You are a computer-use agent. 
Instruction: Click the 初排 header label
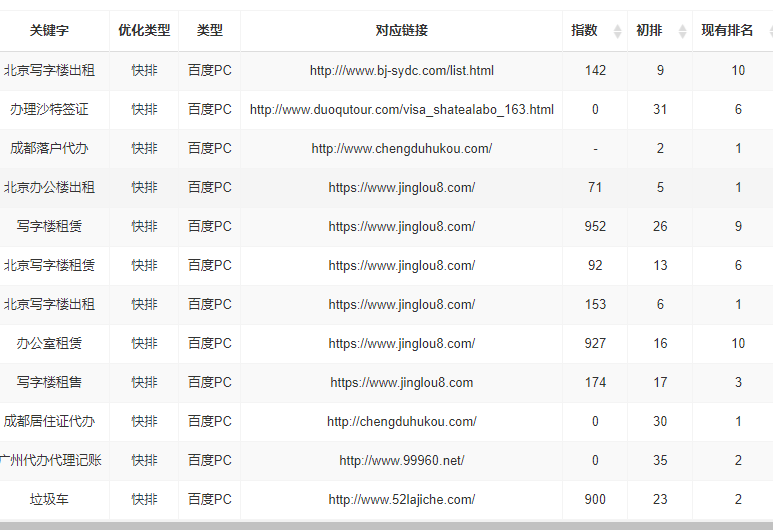point(649,31)
